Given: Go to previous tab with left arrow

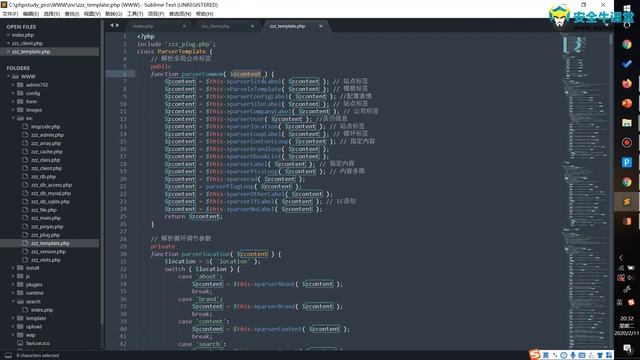Looking at the screenshot, I should 111,25.
